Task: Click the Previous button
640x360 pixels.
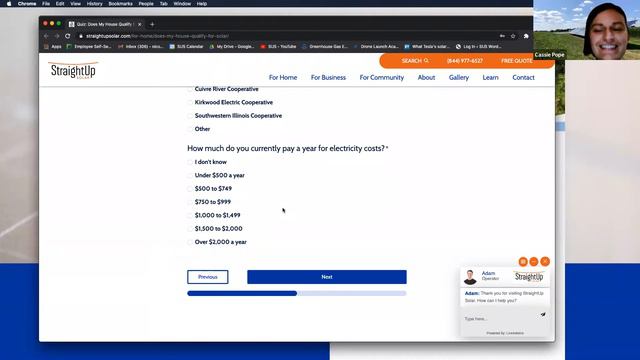Action: [x=208, y=277]
